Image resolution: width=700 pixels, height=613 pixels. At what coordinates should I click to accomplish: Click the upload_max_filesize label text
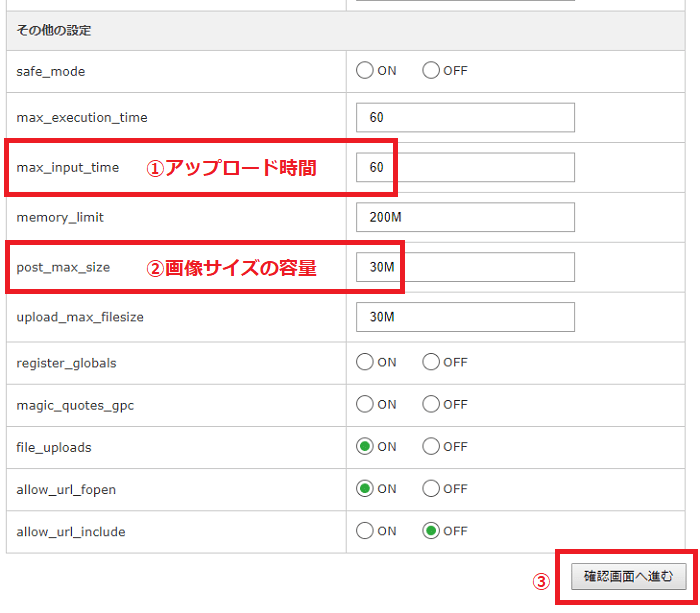click(x=80, y=317)
